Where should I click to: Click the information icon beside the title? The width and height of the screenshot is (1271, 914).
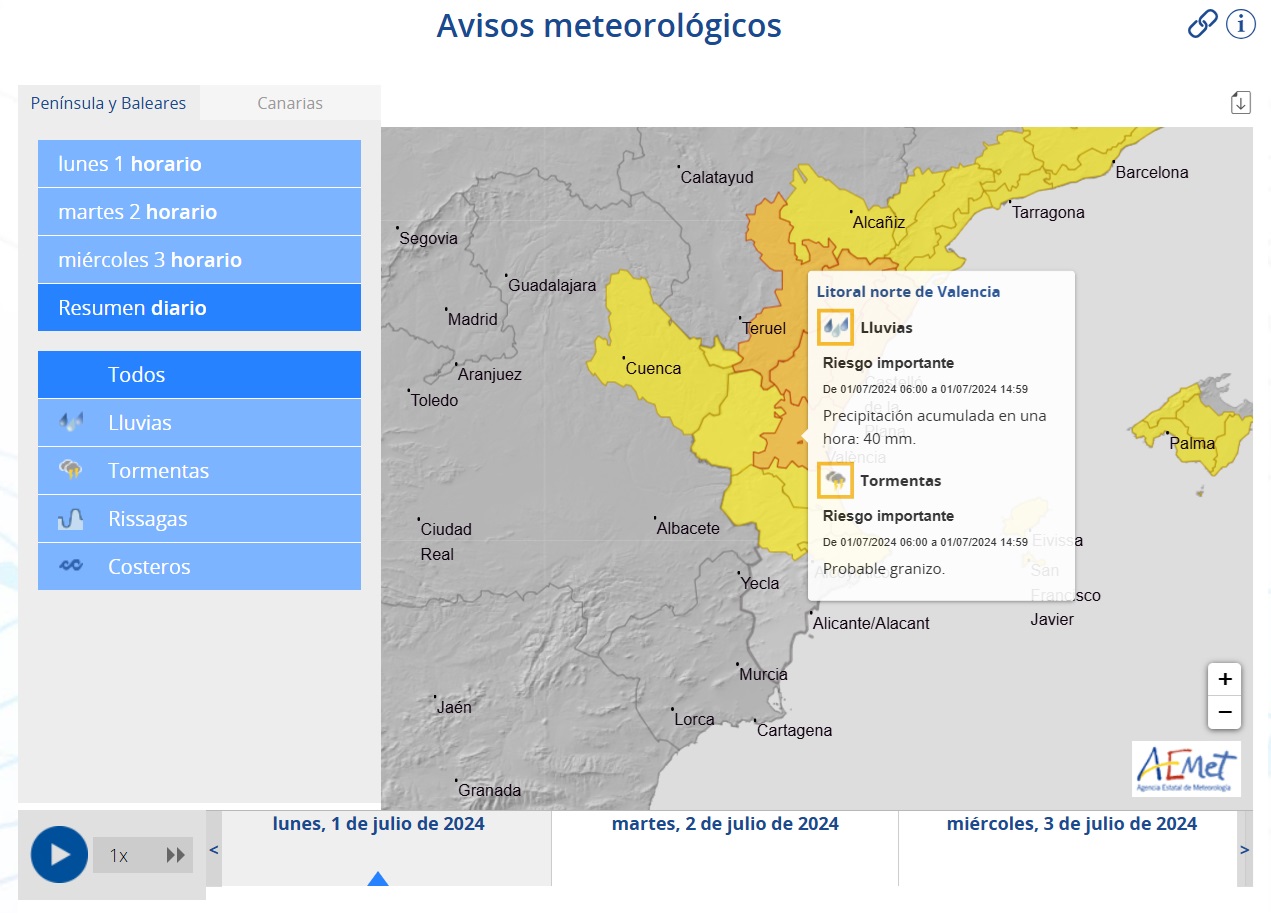(x=1241, y=24)
